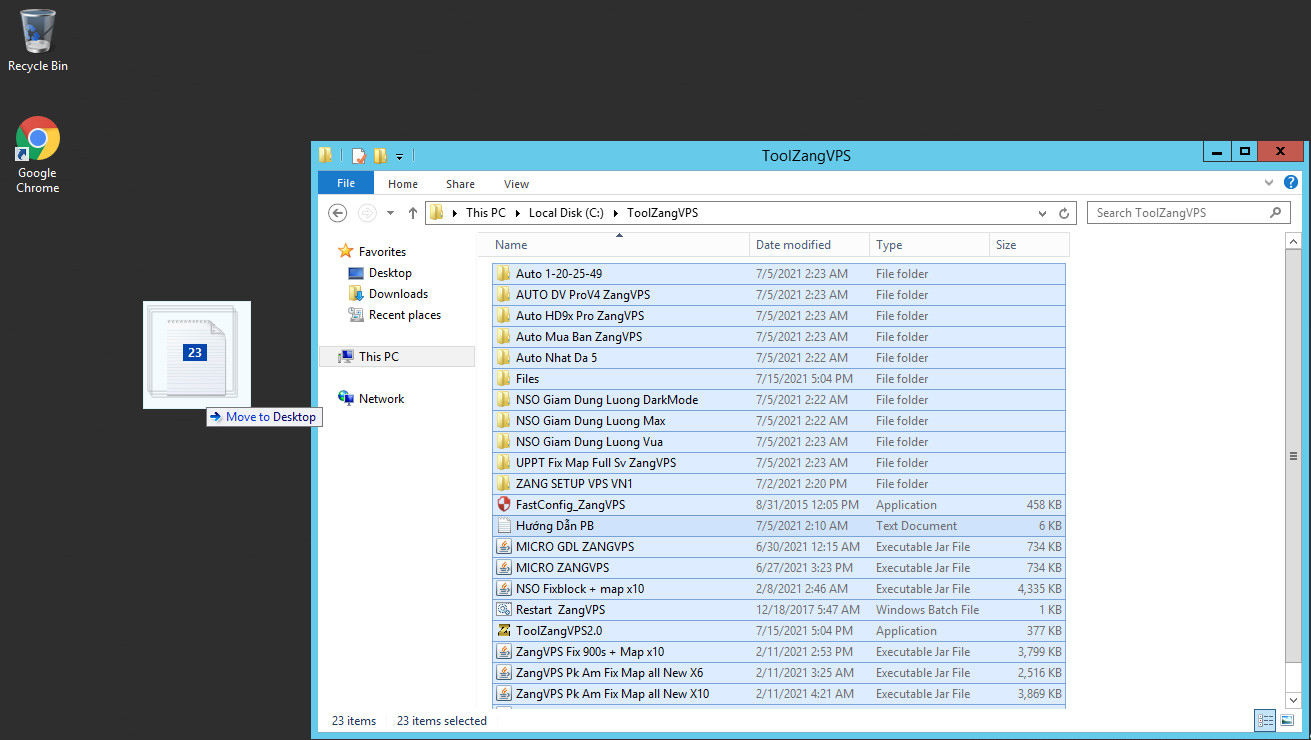This screenshot has width=1311, height=740.
Task: Open the File menu
Action: coord(345,183)
